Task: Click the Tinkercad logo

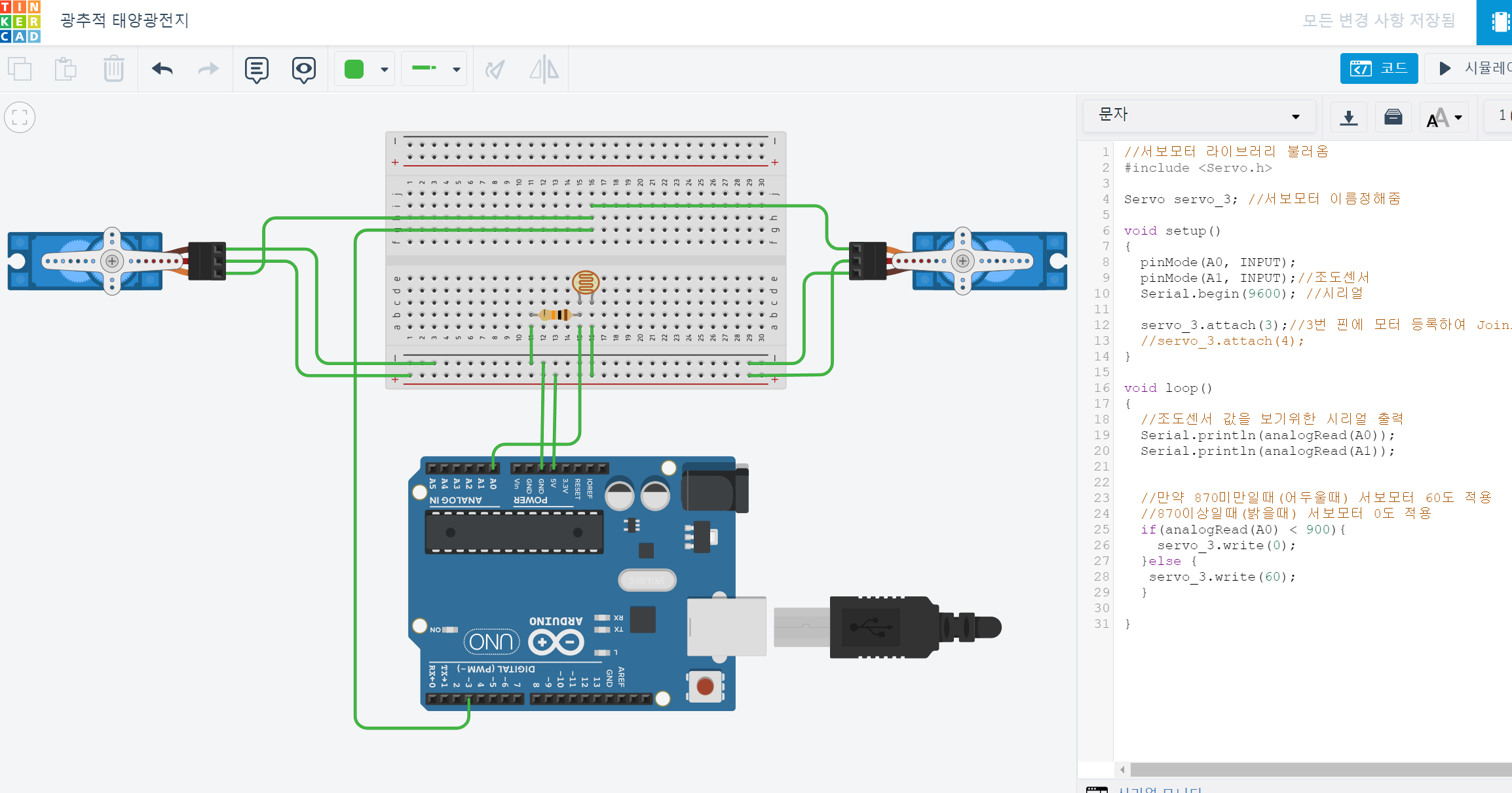Action: tap(20, 21)
